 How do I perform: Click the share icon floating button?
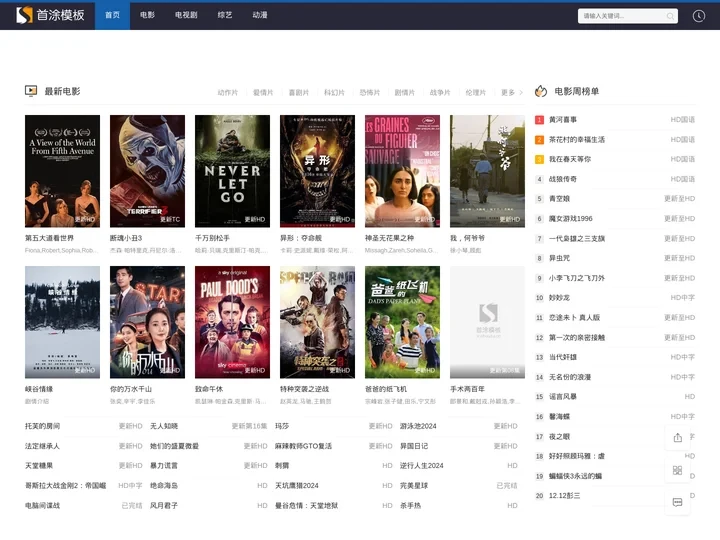(677, 438)
